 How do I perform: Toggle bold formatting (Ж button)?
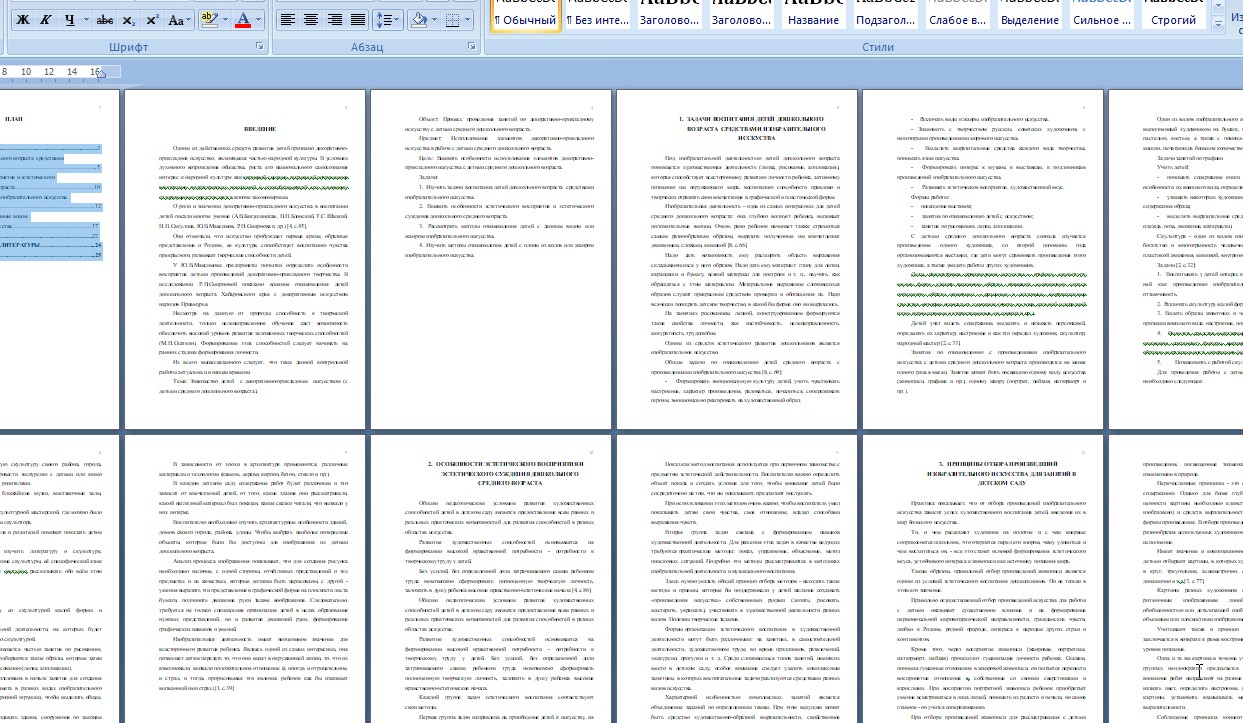(x=21, y=20)
